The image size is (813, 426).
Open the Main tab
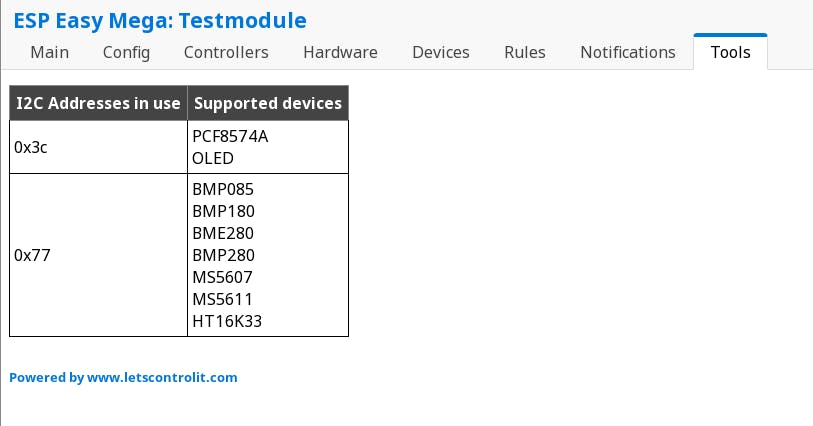[50, 52]
